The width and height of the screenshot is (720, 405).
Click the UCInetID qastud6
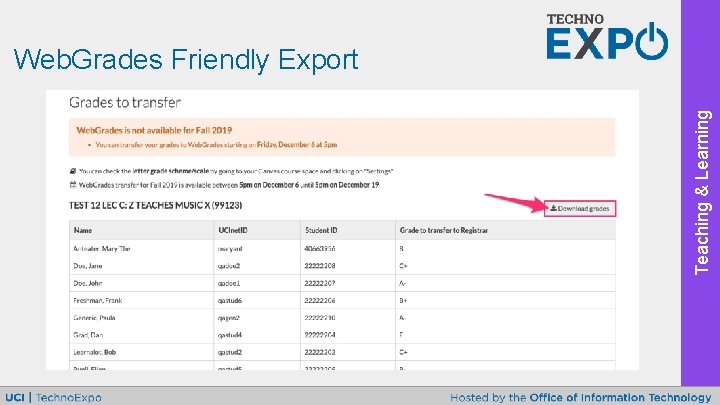point(230,300)
